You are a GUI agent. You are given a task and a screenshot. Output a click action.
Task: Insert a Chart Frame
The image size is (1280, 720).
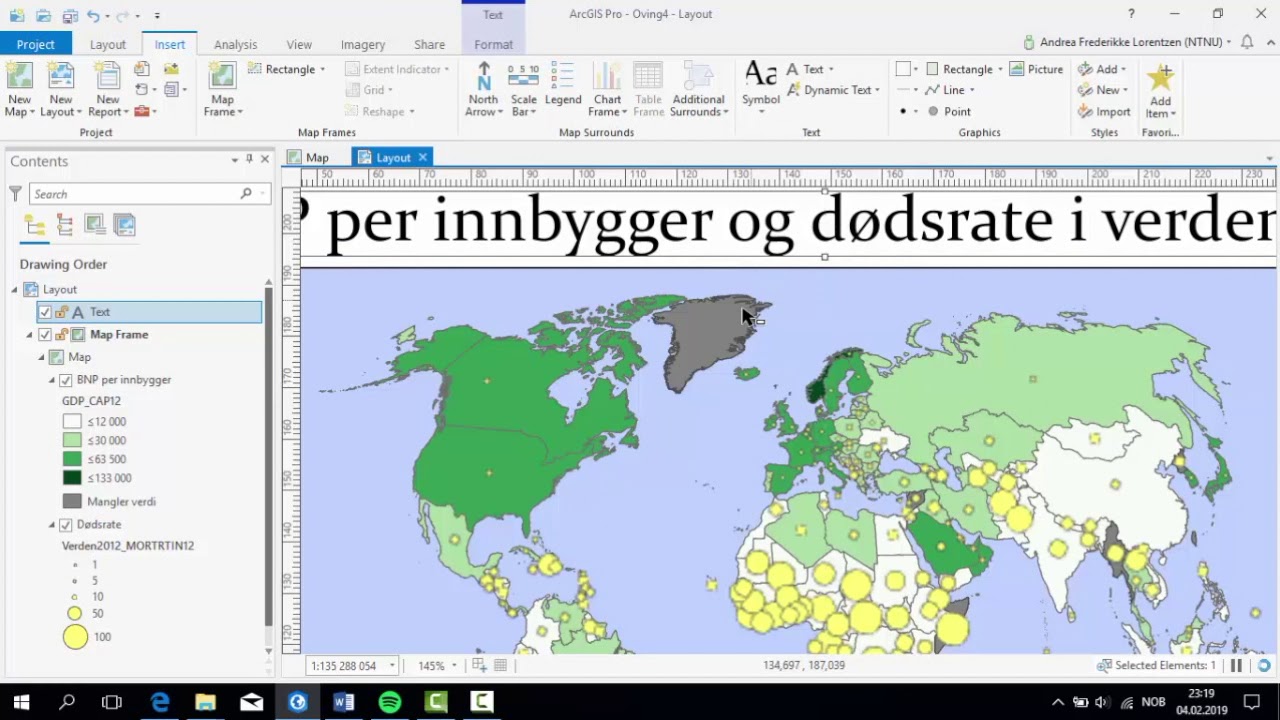click(607, 89)
